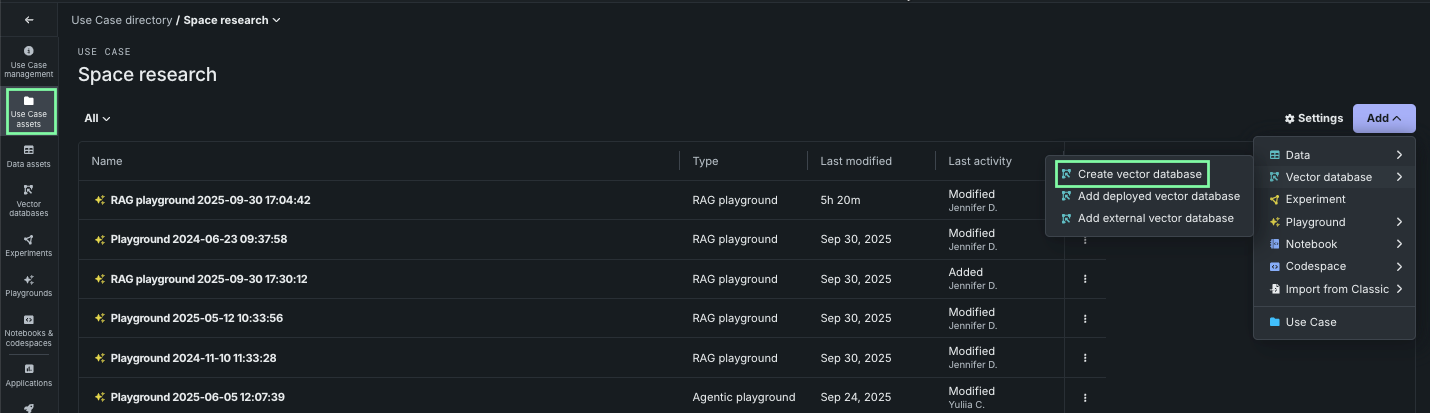Open Experiments in sidebar

click(29, 245)
